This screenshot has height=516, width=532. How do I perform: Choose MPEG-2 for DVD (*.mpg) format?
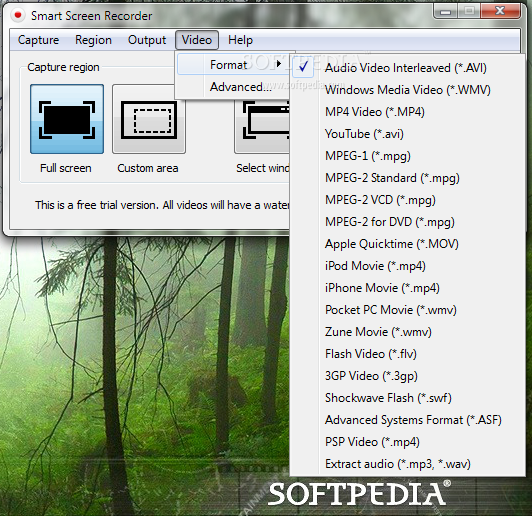coord(407,222)
